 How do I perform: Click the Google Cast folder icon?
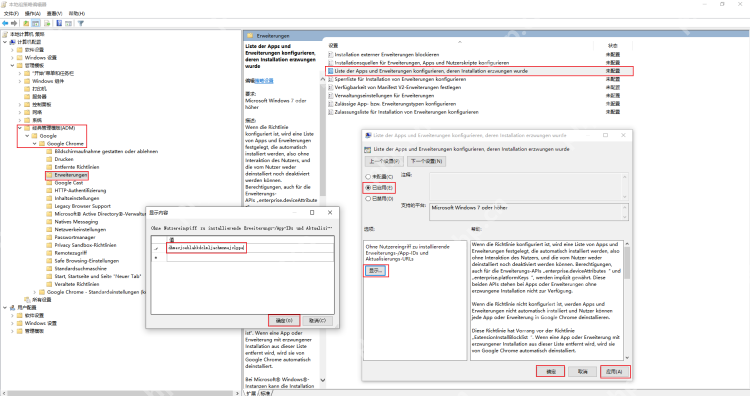49,183
